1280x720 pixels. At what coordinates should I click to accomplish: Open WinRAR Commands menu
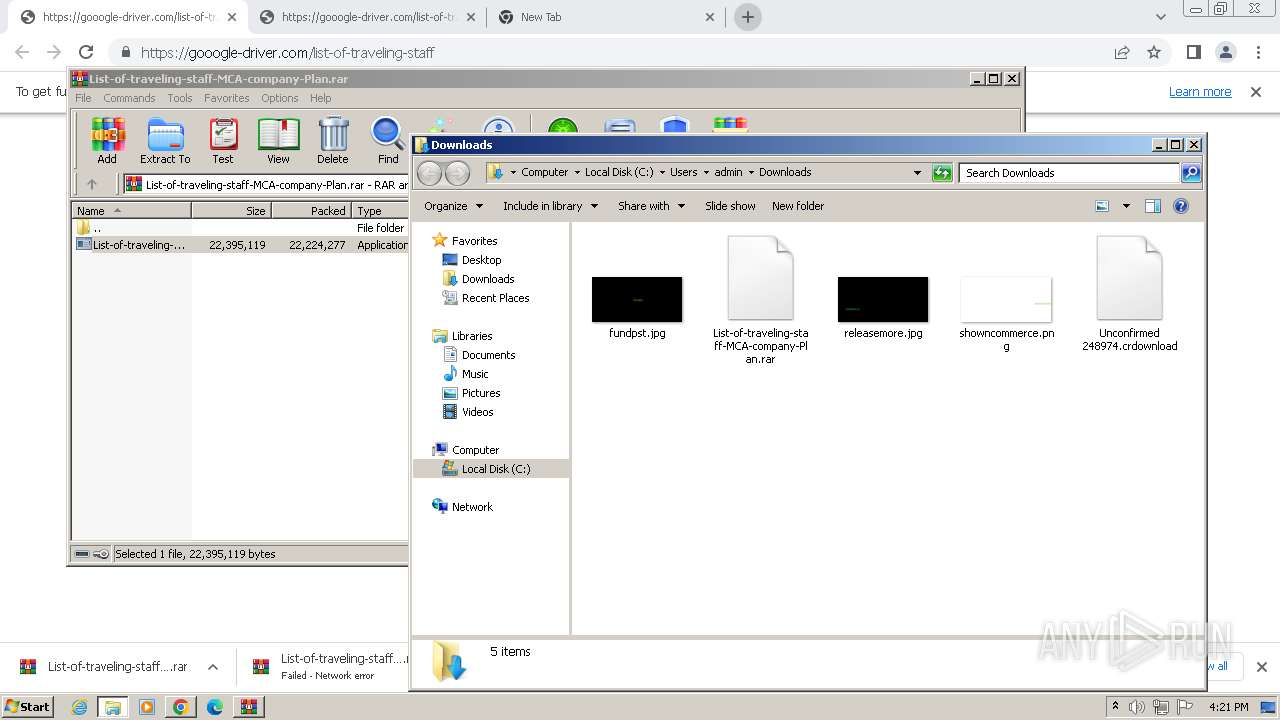click(129, 98)
